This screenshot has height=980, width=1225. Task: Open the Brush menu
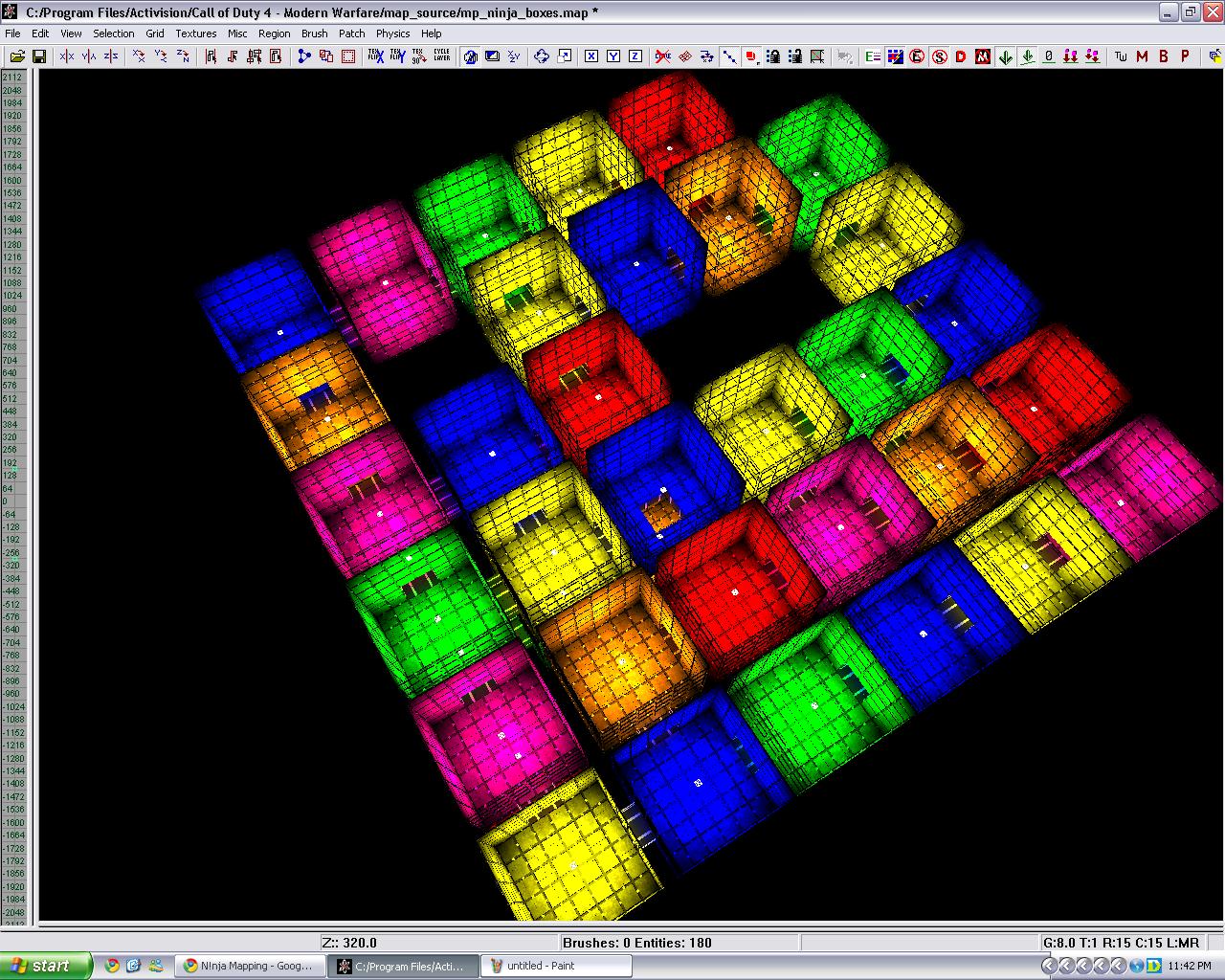click(x=315, y=33)
